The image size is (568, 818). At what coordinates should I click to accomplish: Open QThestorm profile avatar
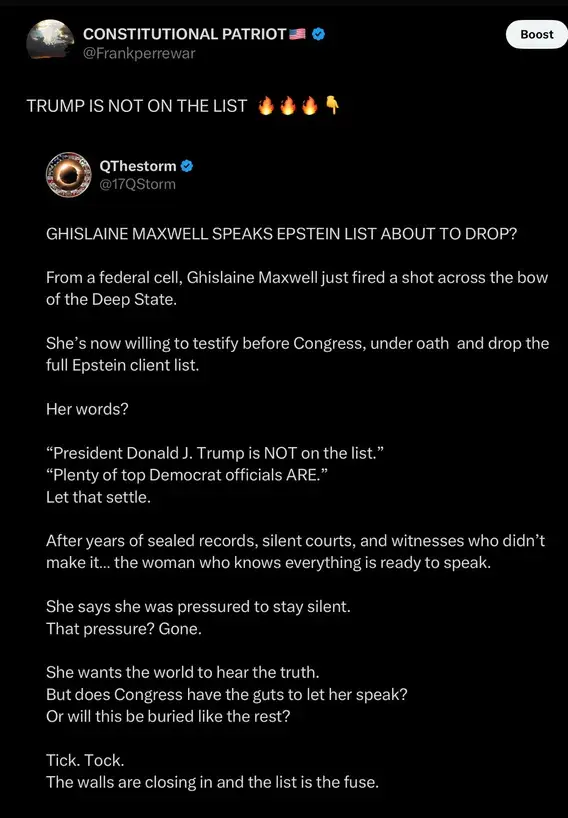click(x=69, y=174)
